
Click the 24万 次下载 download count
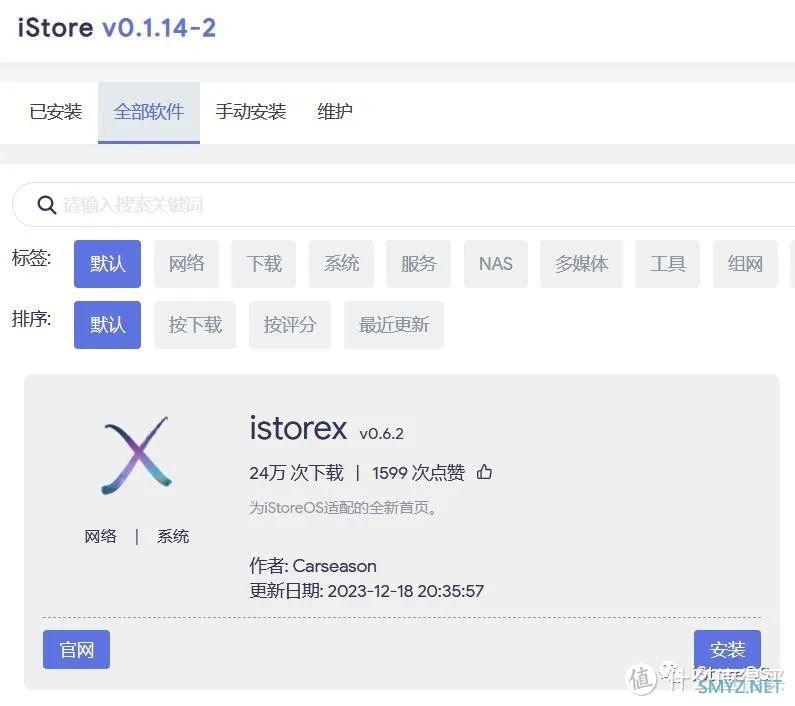[x=296, y=473]
